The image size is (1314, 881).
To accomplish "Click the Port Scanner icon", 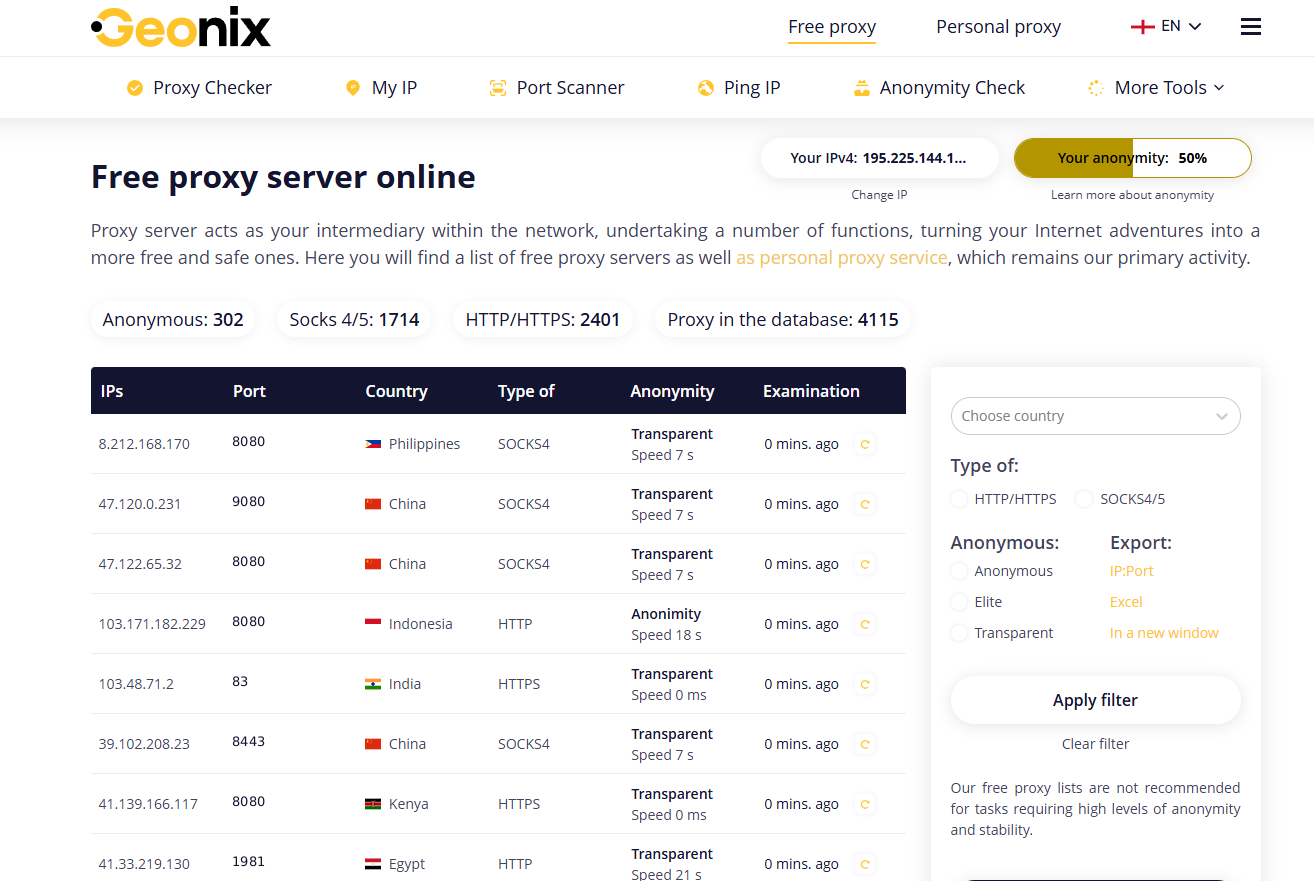I will 498,88.
